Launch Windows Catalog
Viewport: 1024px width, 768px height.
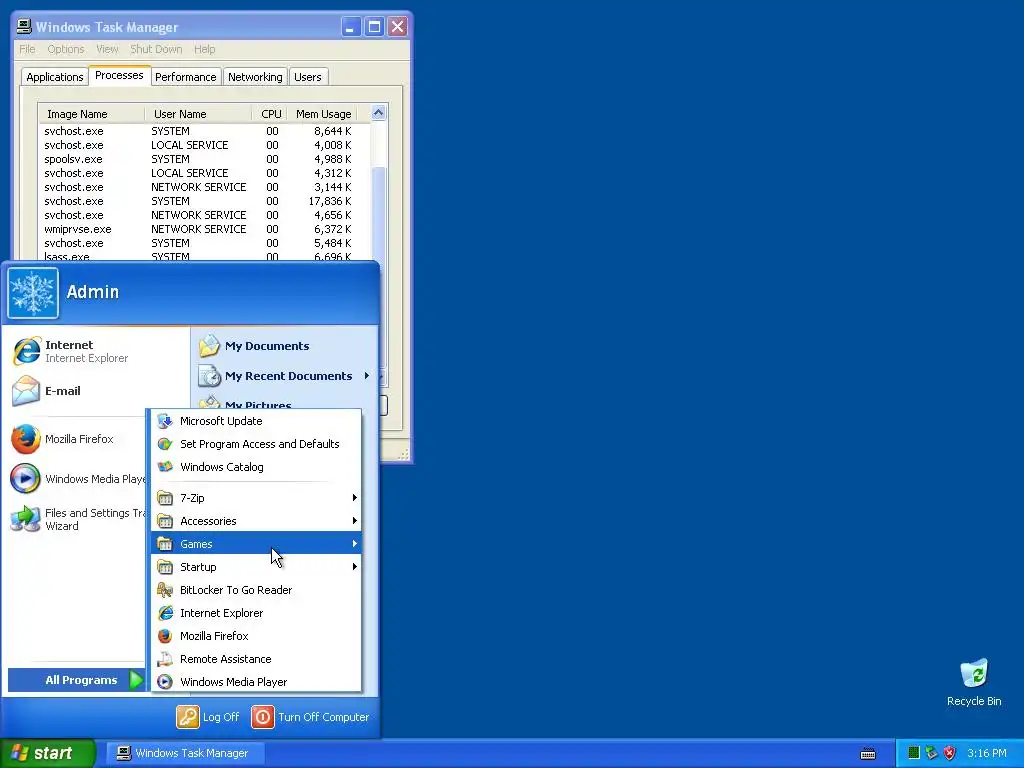click(256, 467)
